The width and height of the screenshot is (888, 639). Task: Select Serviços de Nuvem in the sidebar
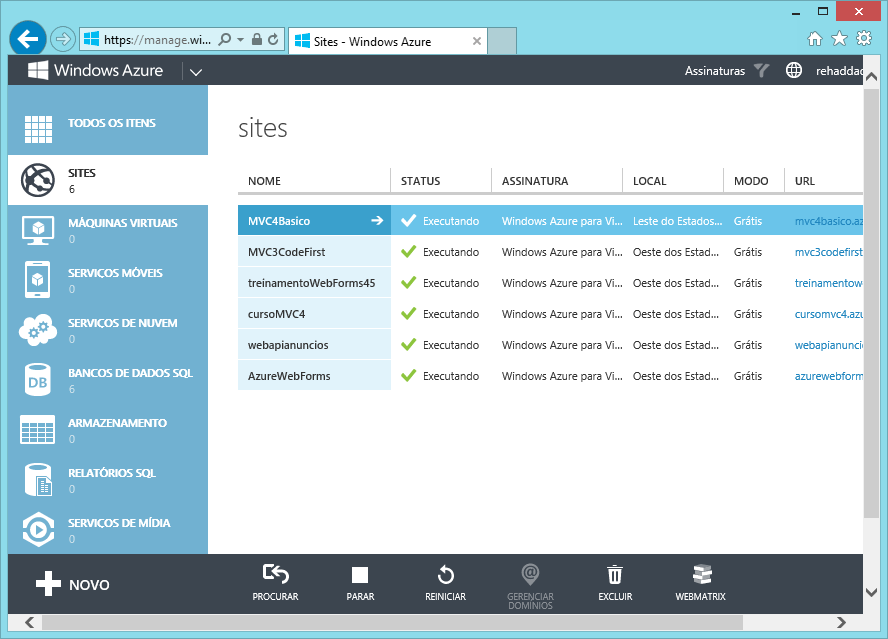click(x=108, y=330)
